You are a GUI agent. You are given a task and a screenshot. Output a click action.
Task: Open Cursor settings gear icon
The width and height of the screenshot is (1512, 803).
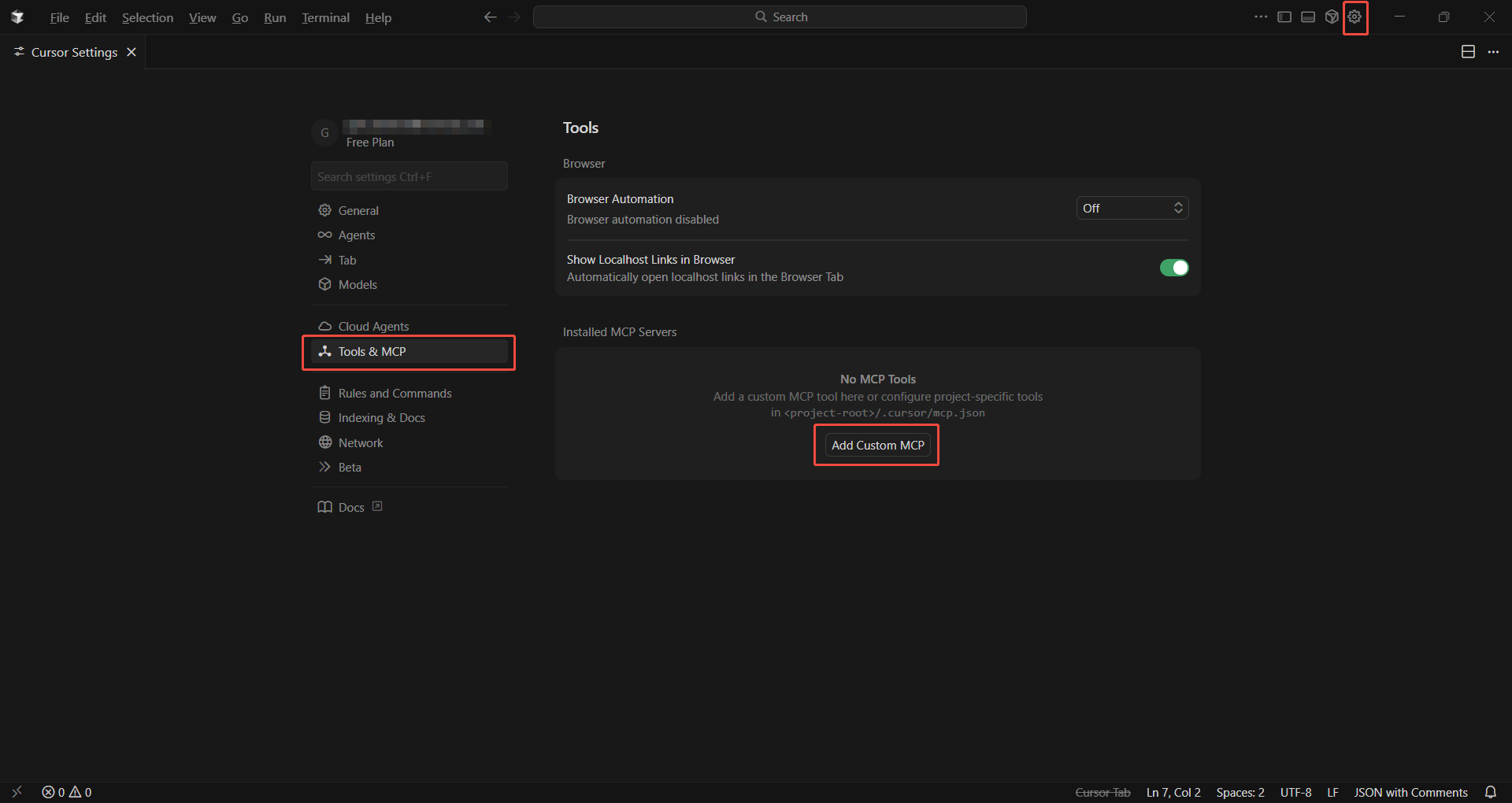[x=1354, y=17]
